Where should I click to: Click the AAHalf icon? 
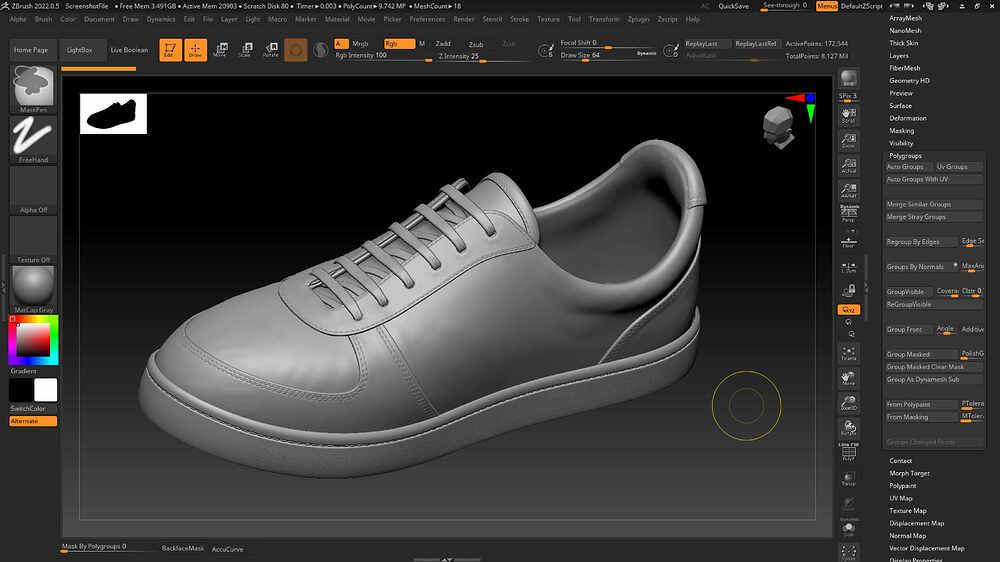[849, 190]
